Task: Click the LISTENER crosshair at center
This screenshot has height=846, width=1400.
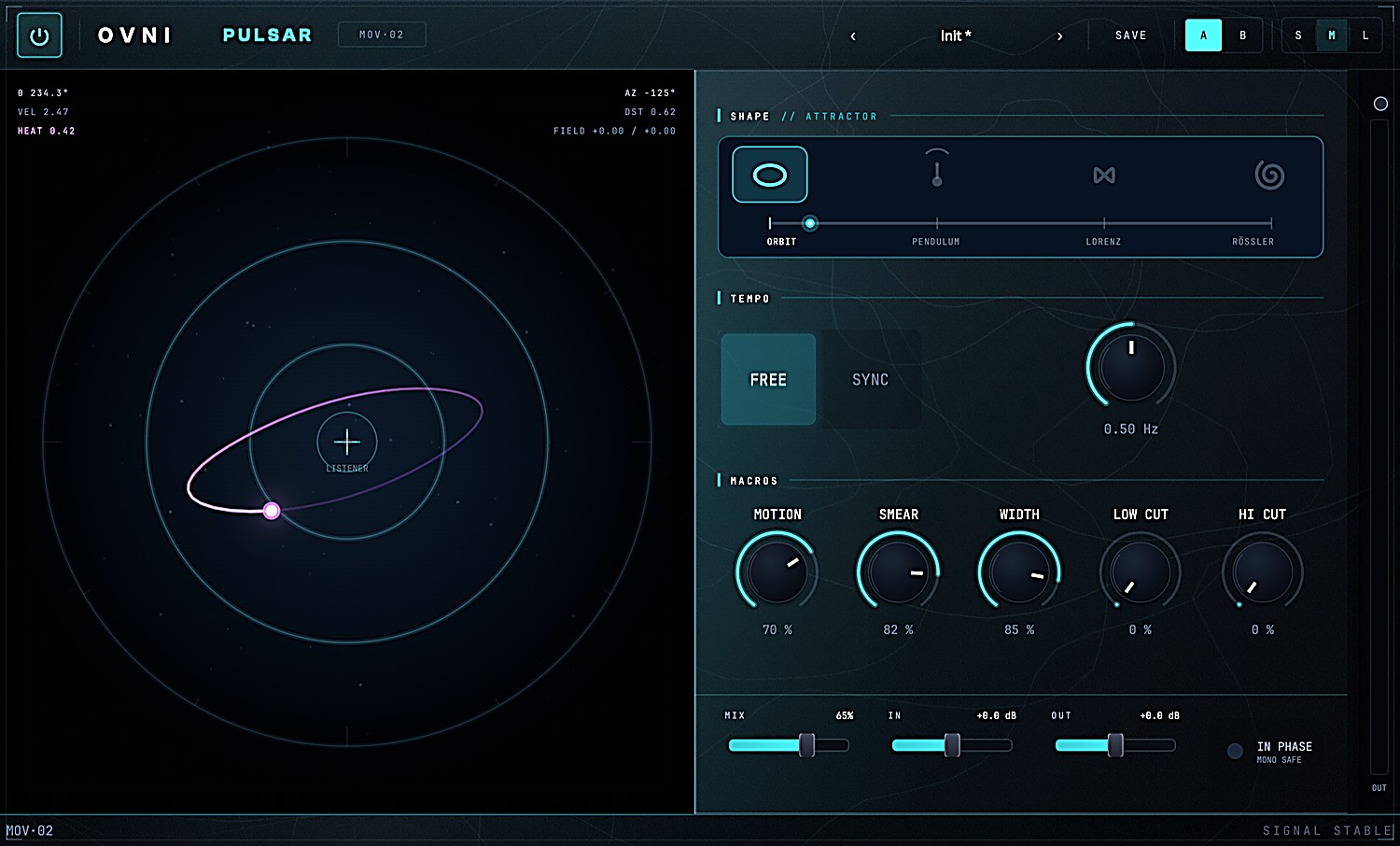Action: tap(347, 442)
